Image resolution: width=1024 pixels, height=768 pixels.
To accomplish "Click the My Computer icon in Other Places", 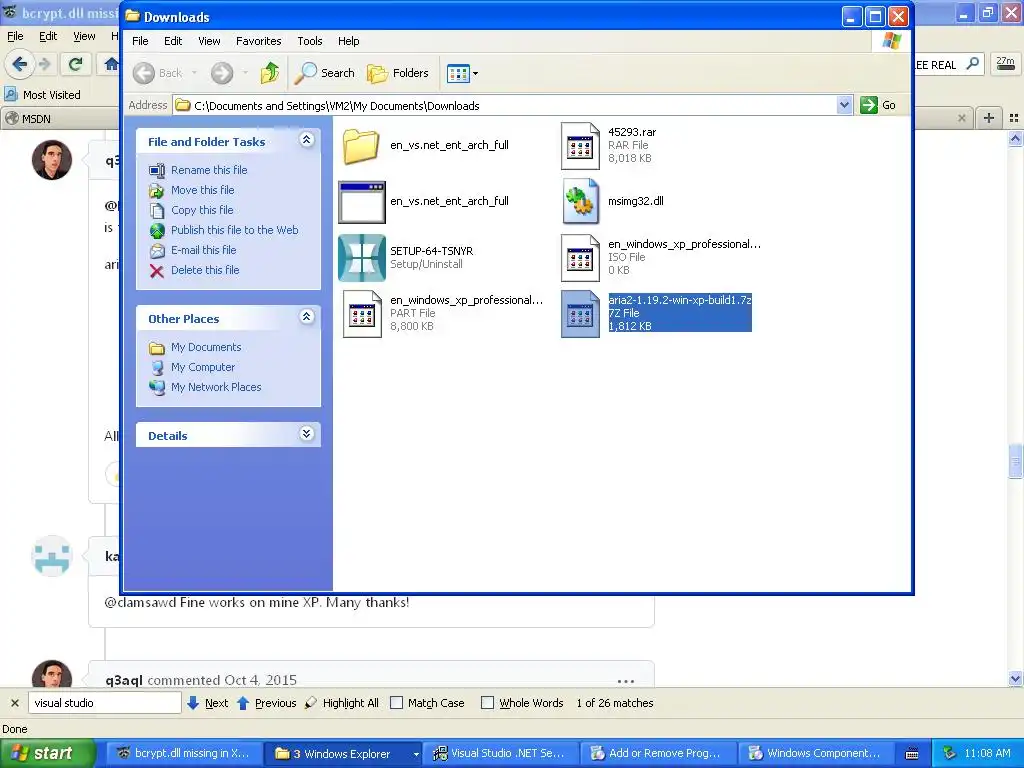I will pyautogui.click(x=157, y=367).
